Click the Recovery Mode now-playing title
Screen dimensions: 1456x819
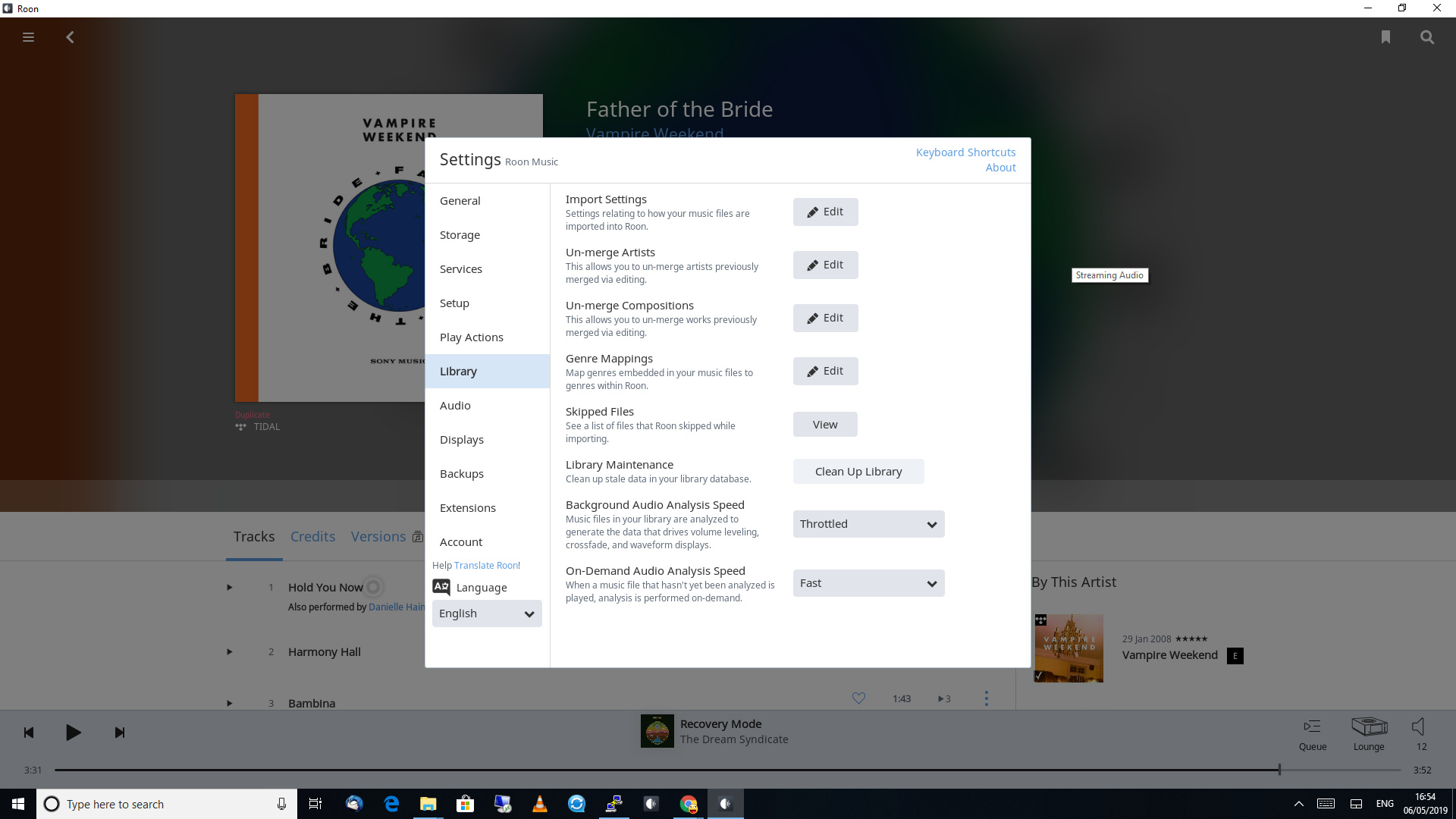click(x=720, y=724)
